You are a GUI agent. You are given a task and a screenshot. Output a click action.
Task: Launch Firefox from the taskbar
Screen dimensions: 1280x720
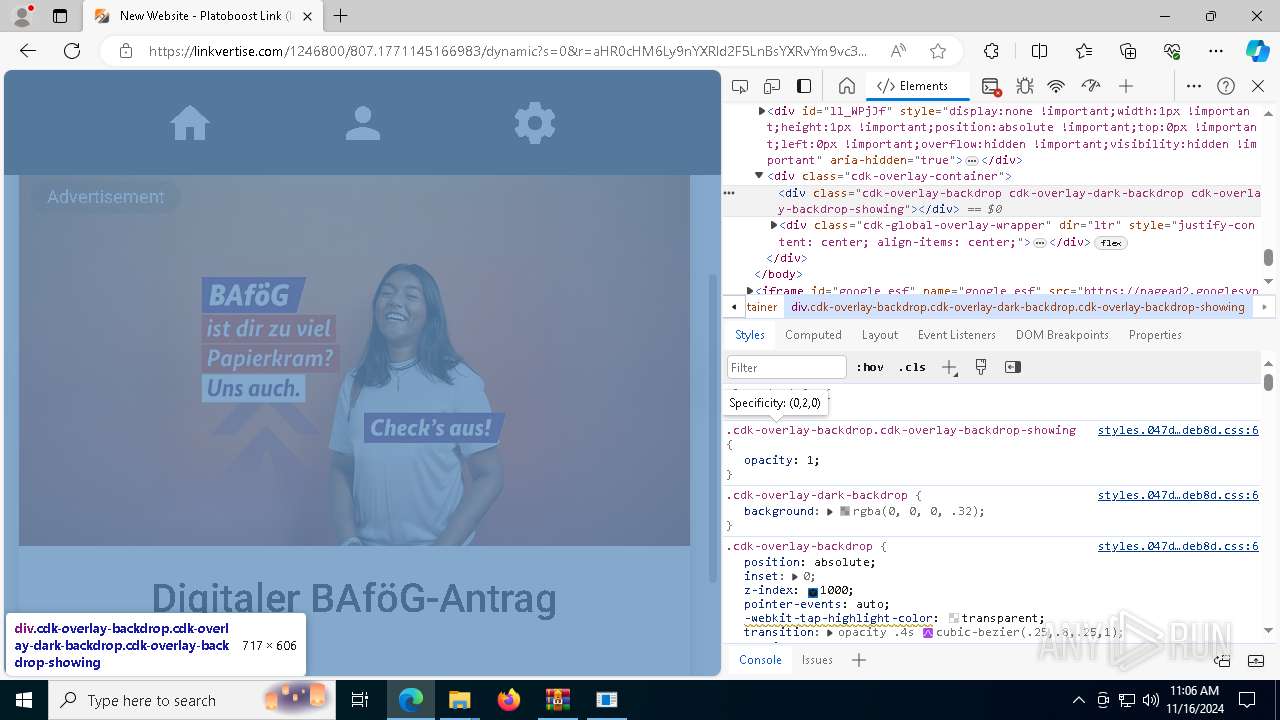(x=508, y=700)
